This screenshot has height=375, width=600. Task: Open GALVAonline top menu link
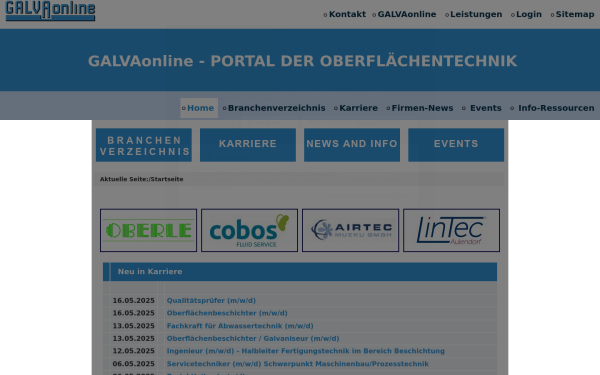coord(407,14)
